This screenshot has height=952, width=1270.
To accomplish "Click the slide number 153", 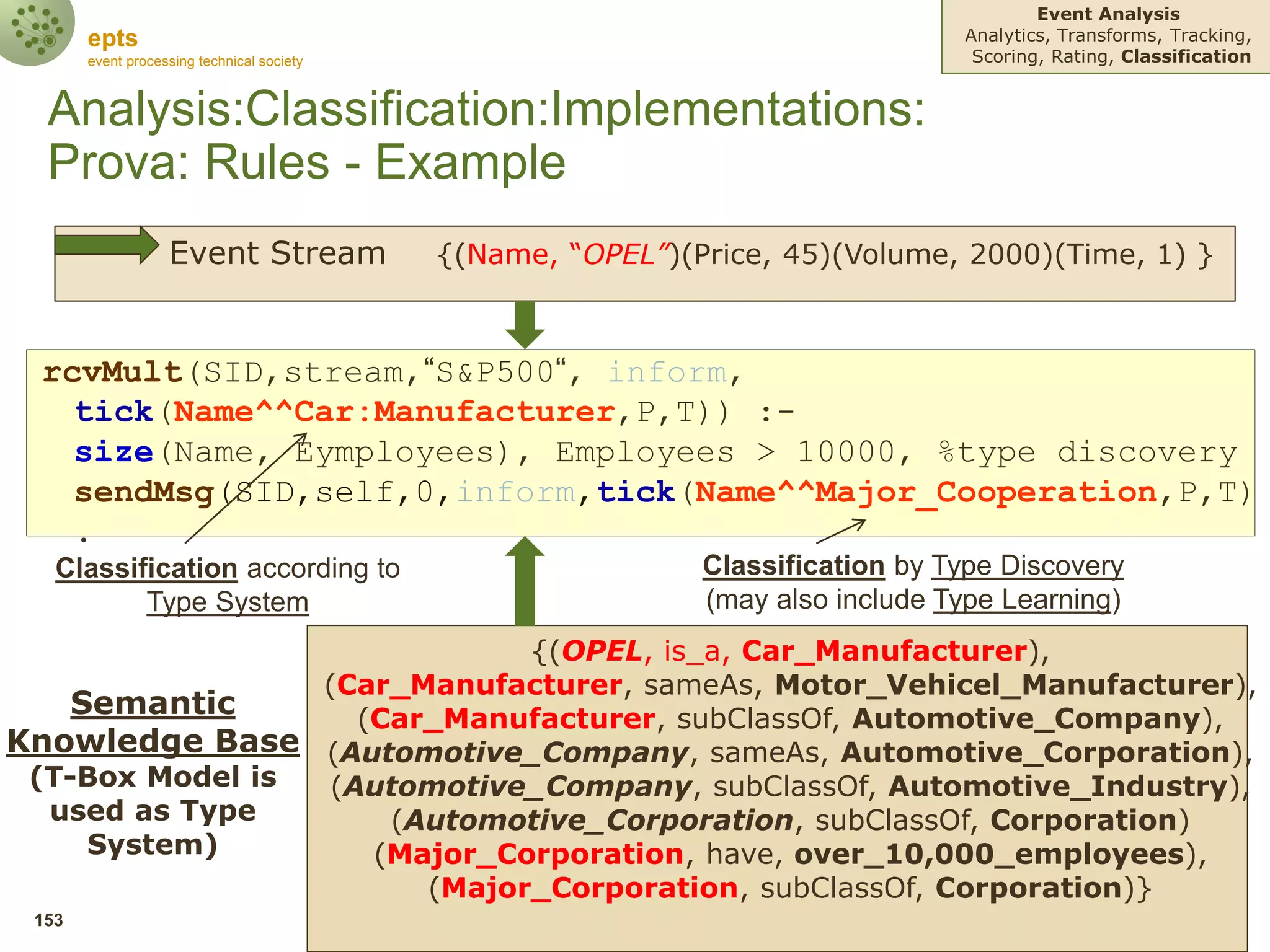I will 49,920.
